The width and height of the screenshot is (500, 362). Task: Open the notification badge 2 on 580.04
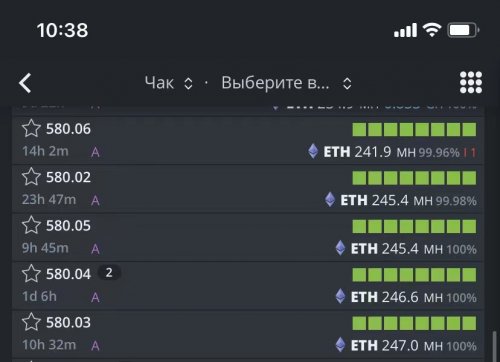(x=109, y=273)
